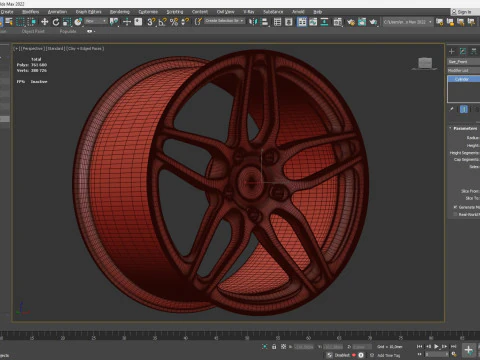The height and width of the screenshot is (360, 480).
Task: Toggle the Scene Explorer
Action: click(277, 22)
